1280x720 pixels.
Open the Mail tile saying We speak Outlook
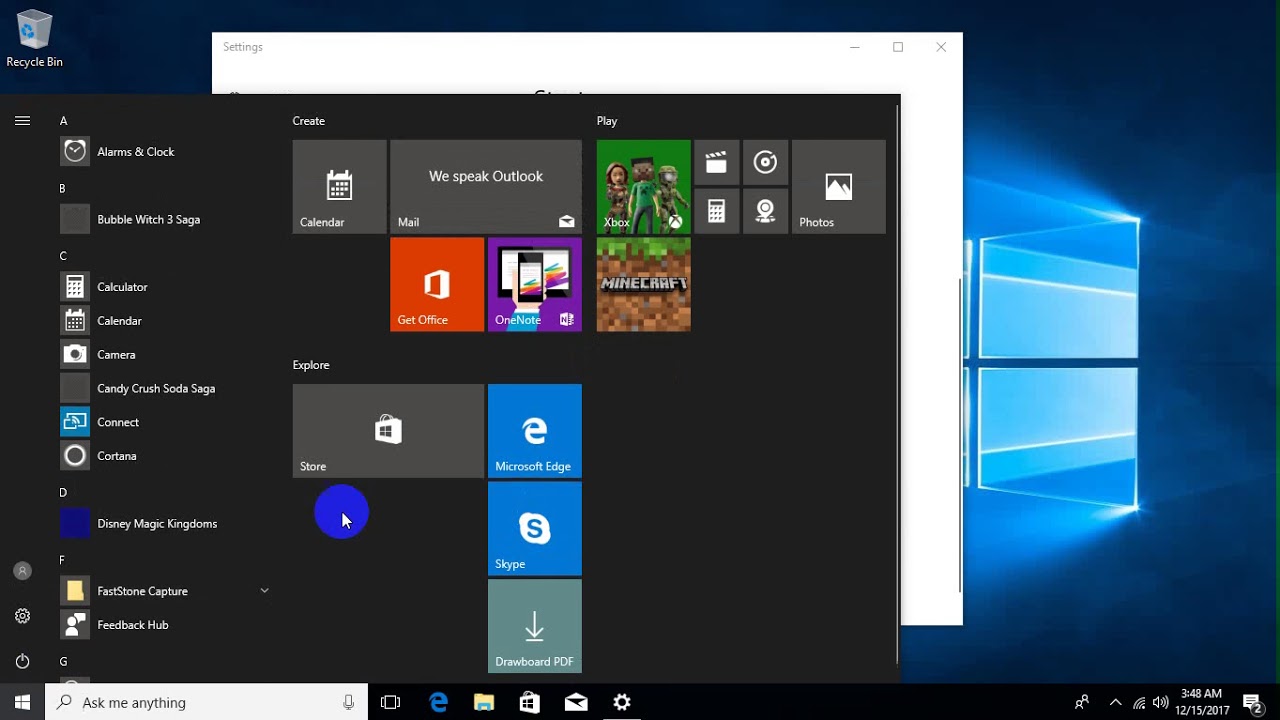tap(486, 187)
